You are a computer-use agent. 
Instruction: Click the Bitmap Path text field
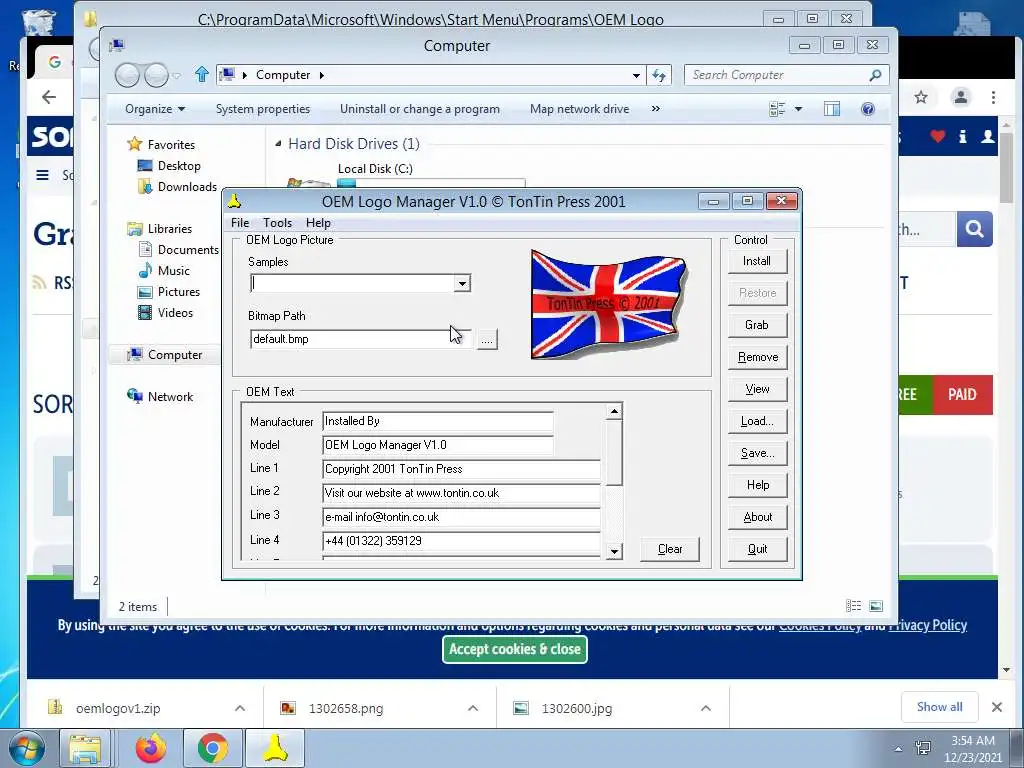click(x=360, y=339)
